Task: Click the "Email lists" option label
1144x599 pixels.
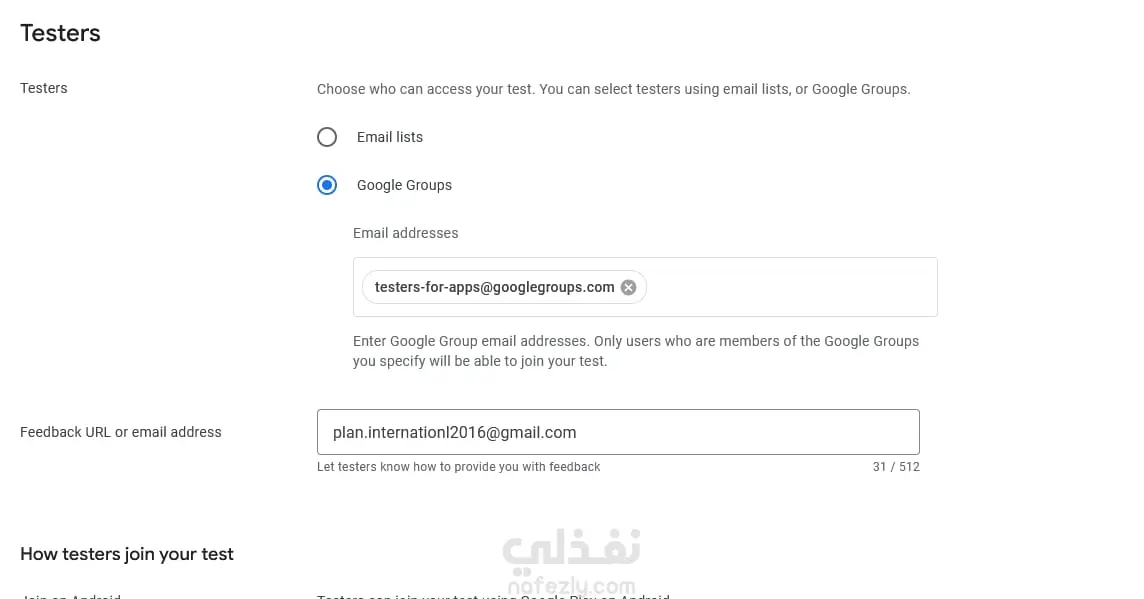Action: coord(389,137)
